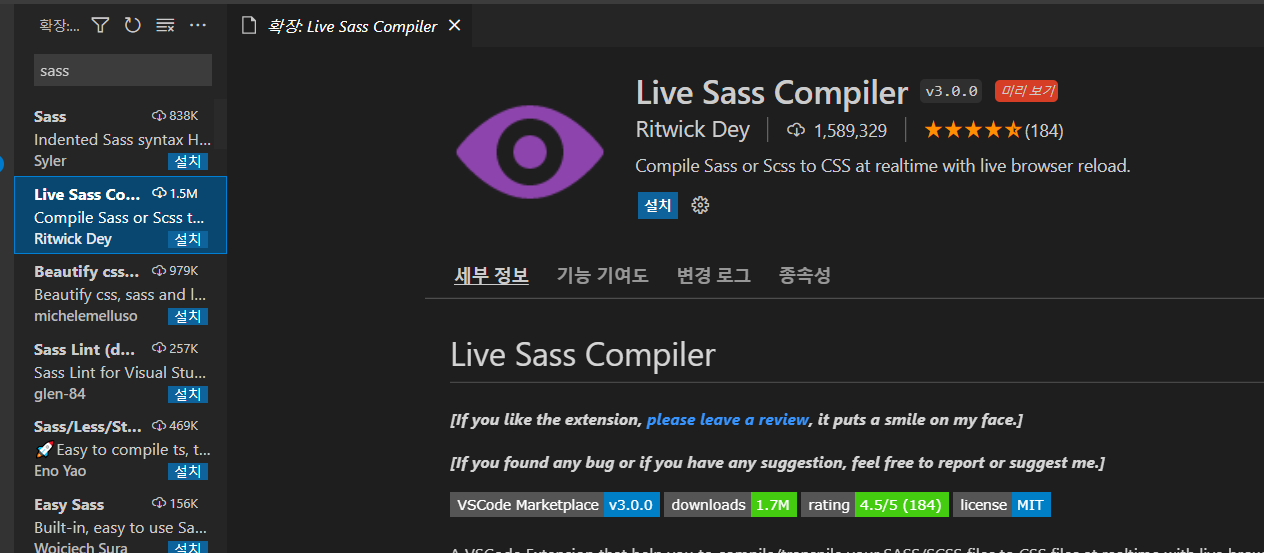
Task: Switch to the 종속성 tab
Action: [x=805, y=275]
